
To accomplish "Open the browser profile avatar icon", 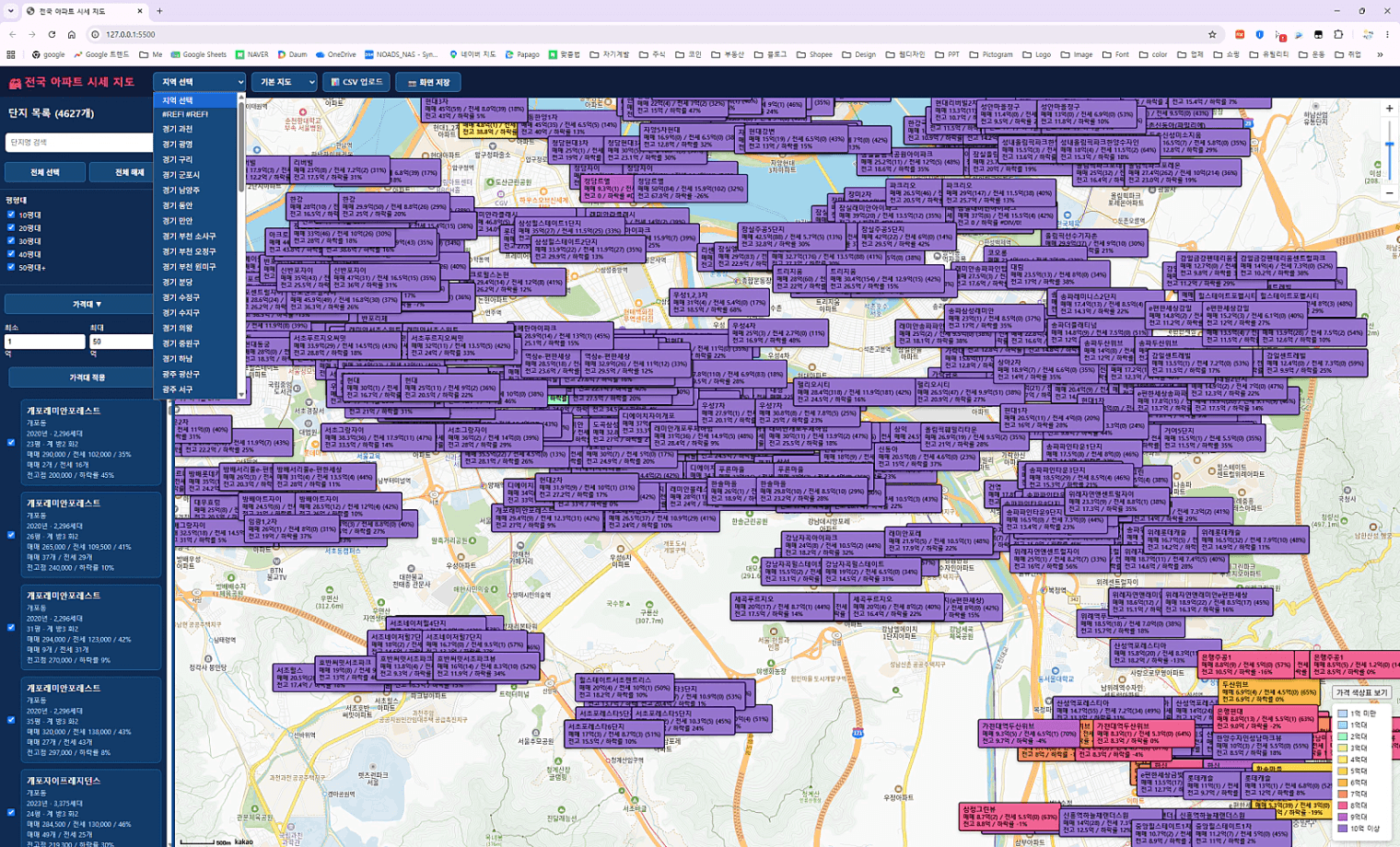I will 1367,34.
